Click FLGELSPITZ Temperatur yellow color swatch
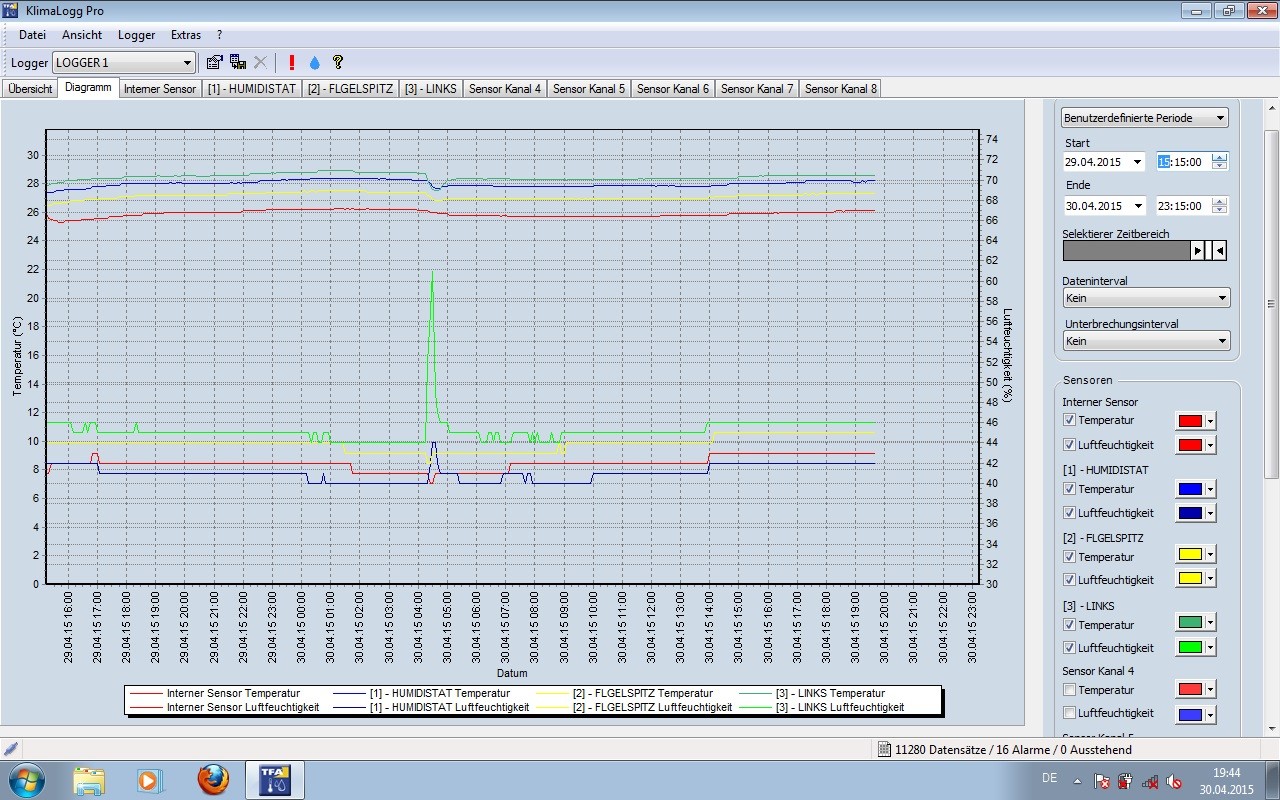The width and height of the screenshot is (1280, 800). tap(1190, 554)
